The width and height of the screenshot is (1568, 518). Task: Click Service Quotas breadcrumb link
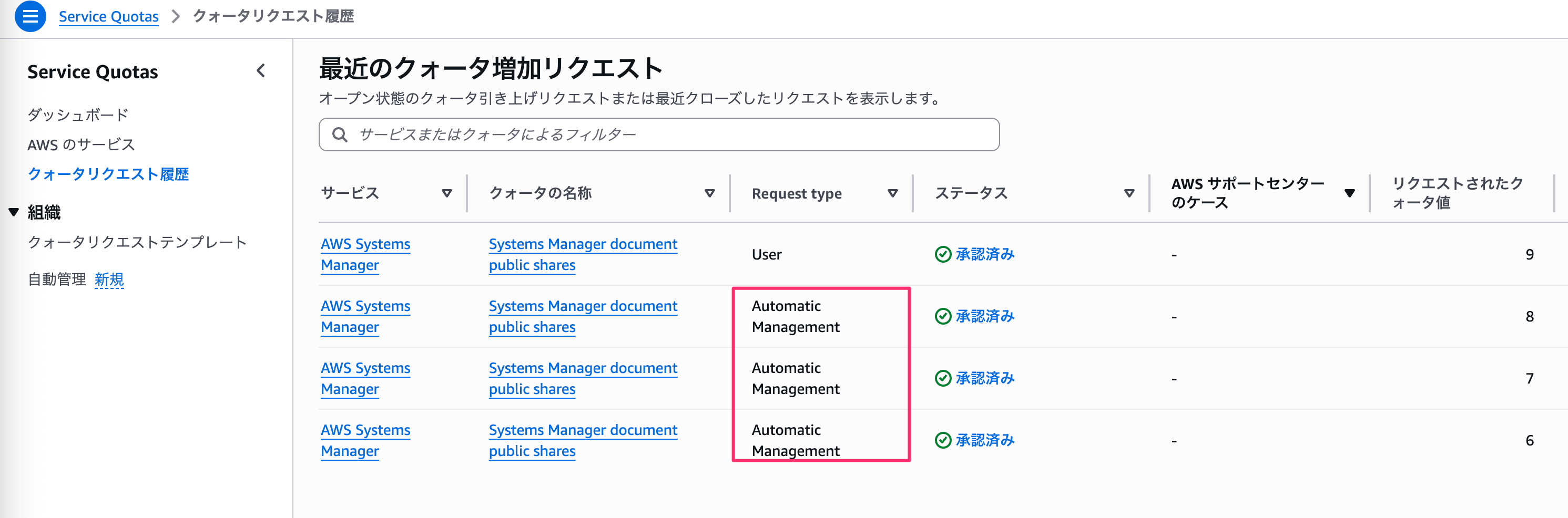click(108, 16)
